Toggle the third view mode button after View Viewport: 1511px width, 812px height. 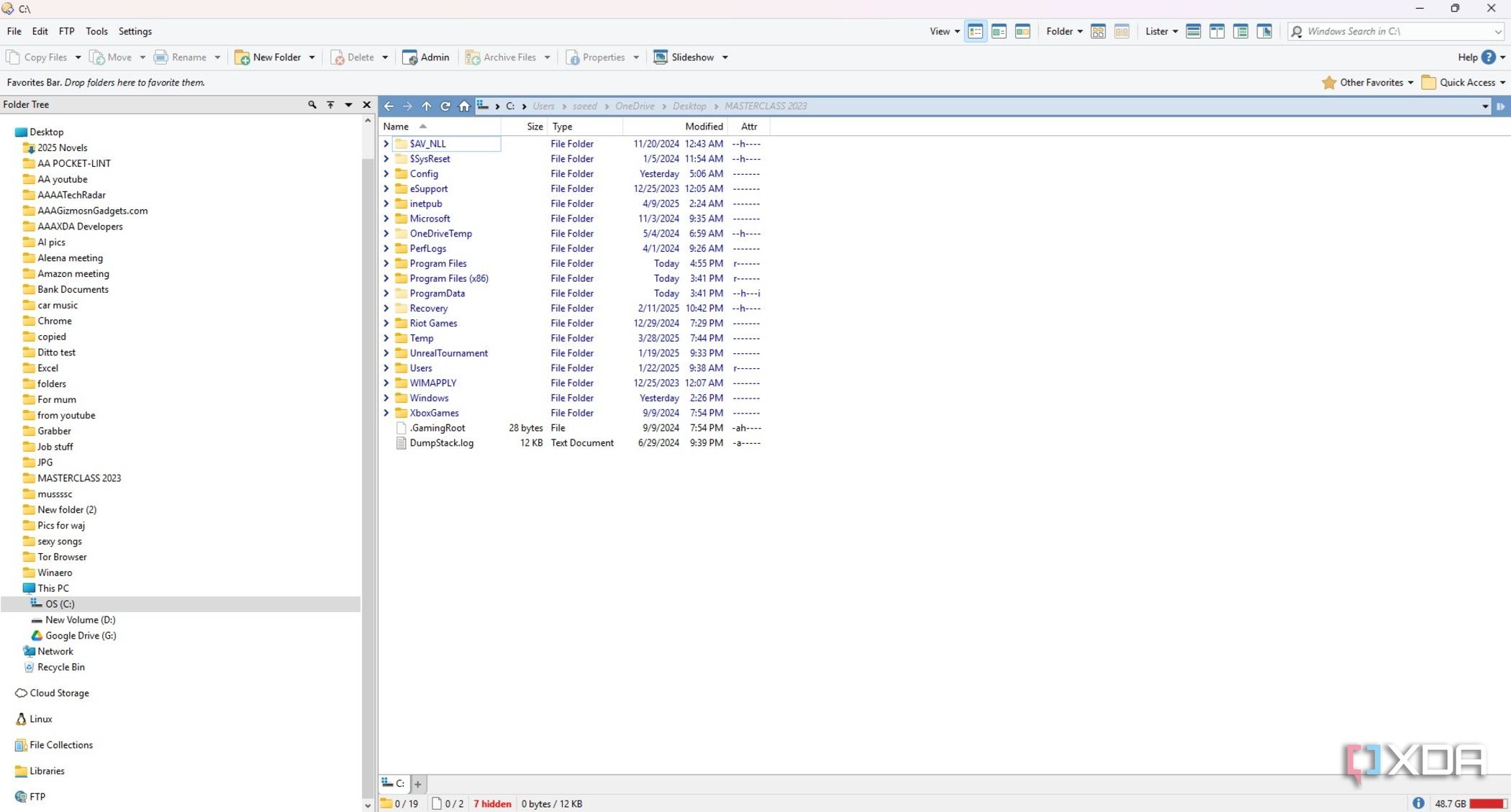tap(1022, 31)
